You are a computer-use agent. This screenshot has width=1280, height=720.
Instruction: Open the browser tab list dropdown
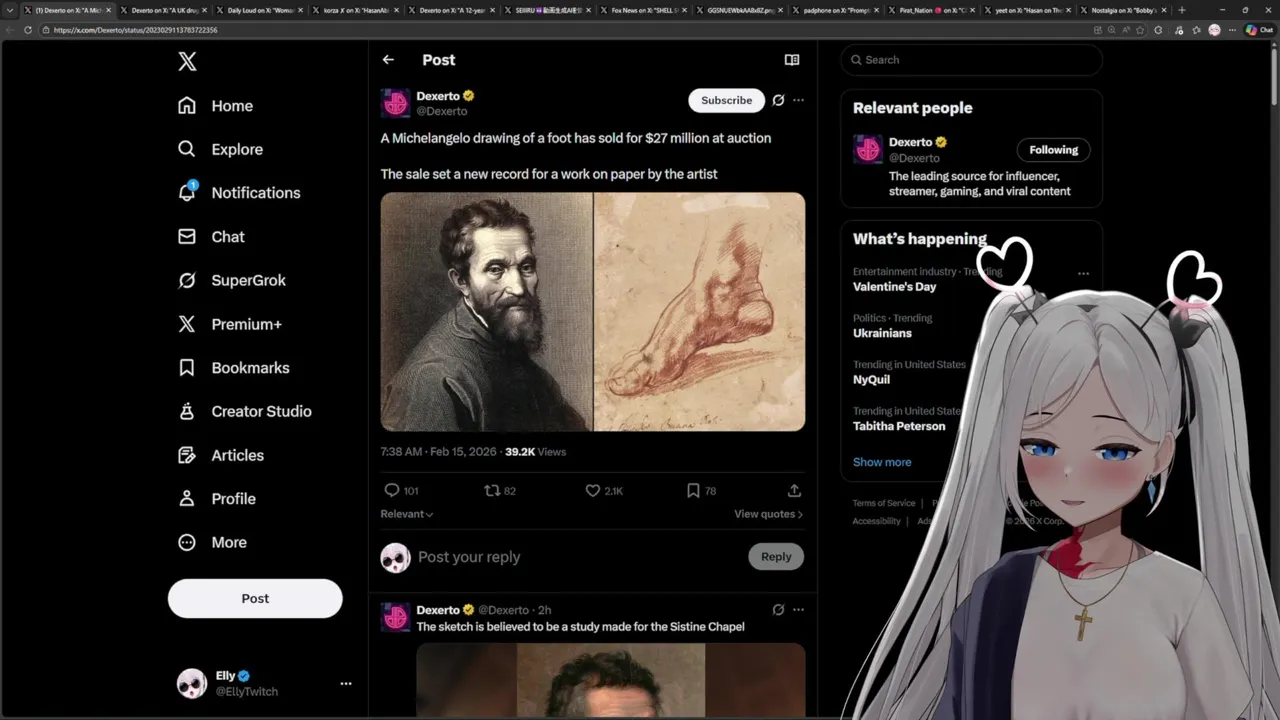pos(10,10)
